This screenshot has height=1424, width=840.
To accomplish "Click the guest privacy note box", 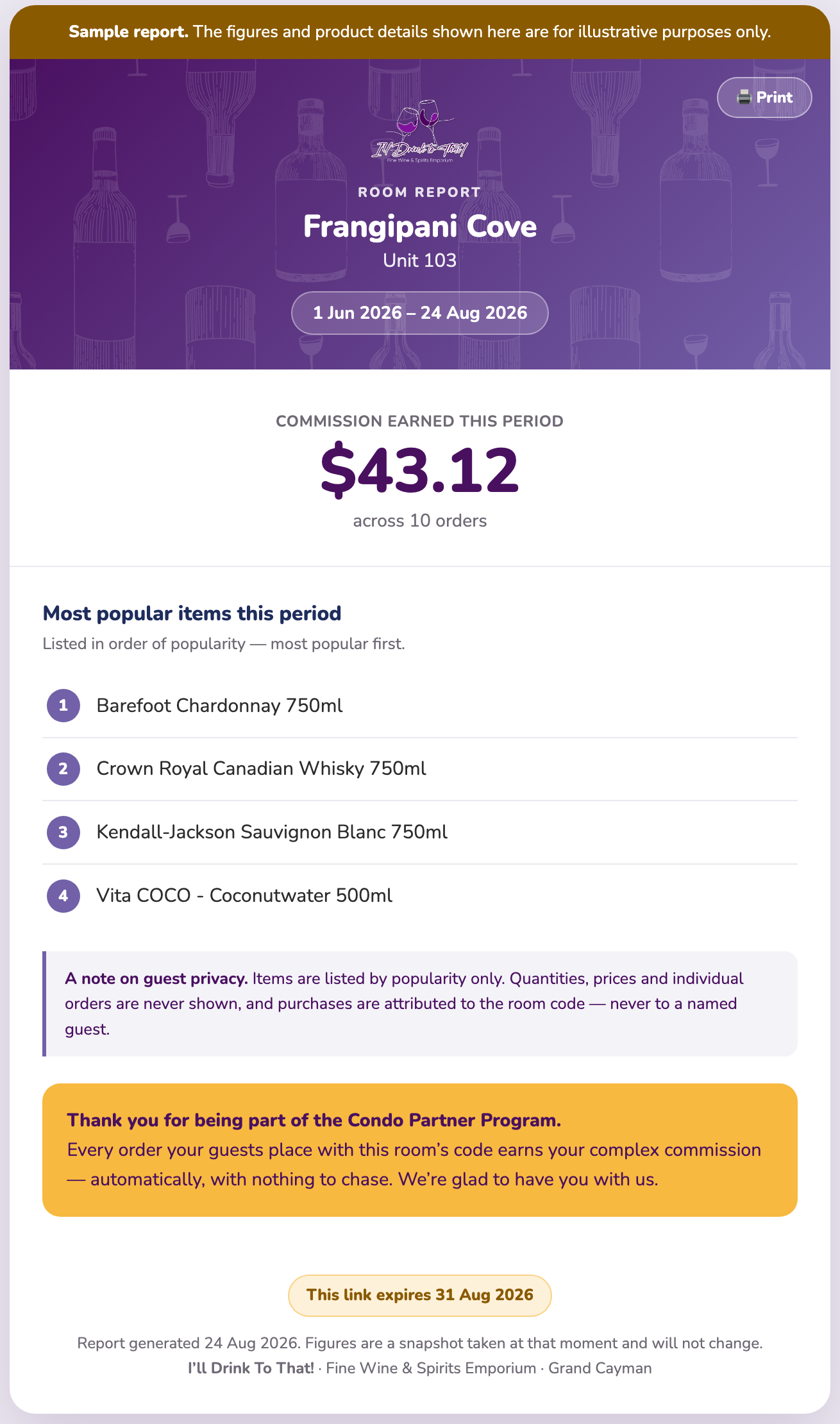I will pyautogui.click(x=420, y=1004).
